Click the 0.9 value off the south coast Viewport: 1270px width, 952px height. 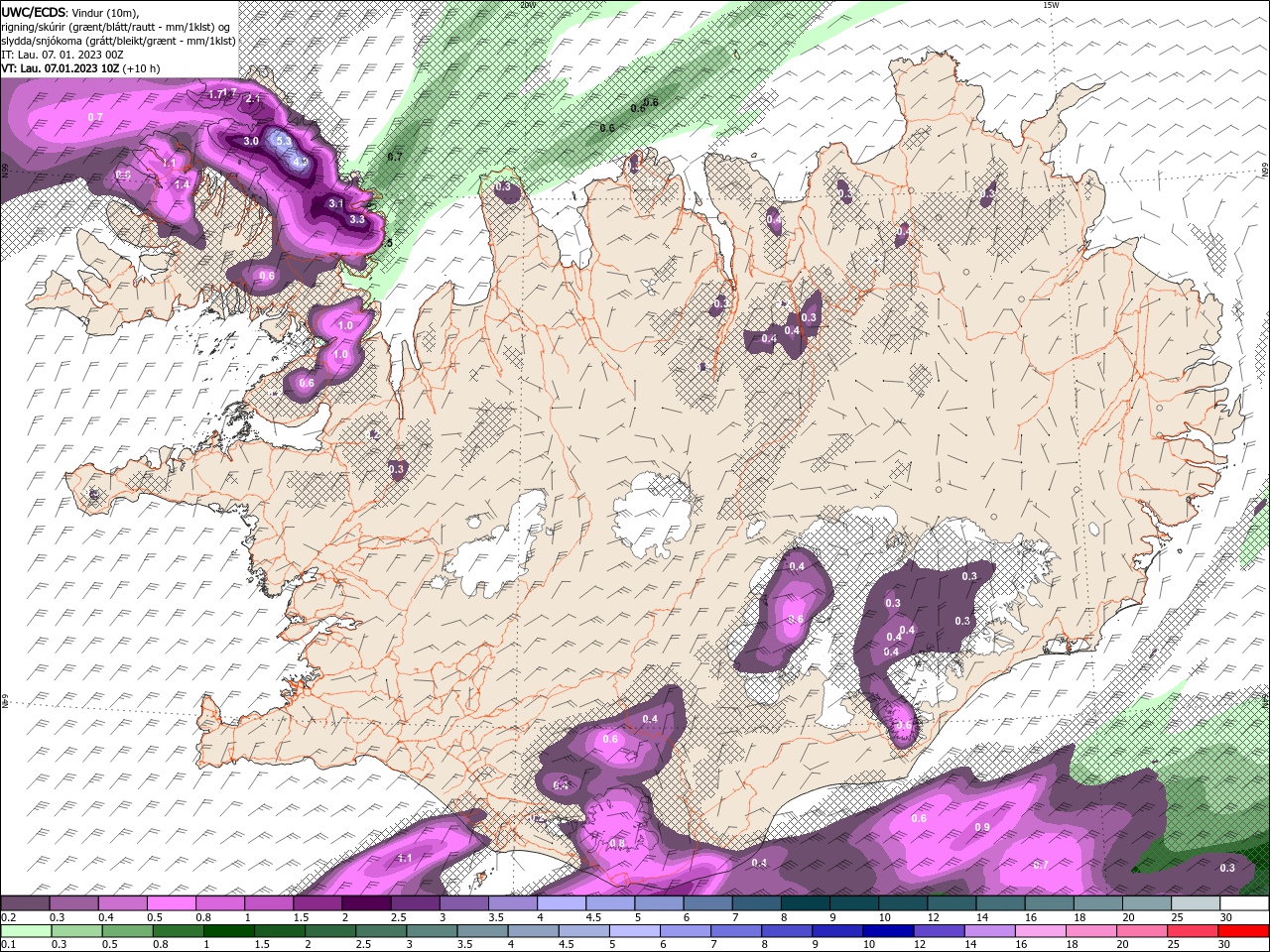982,827
